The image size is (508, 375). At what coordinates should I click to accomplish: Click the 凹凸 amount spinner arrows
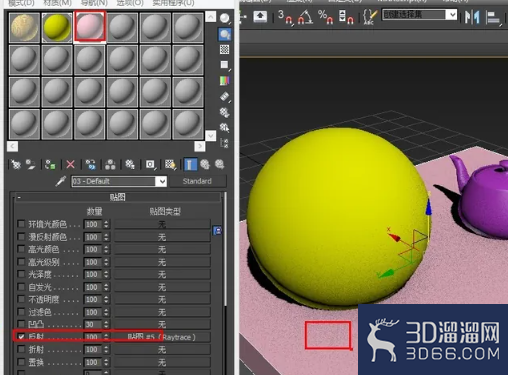(x=106, y=324)
